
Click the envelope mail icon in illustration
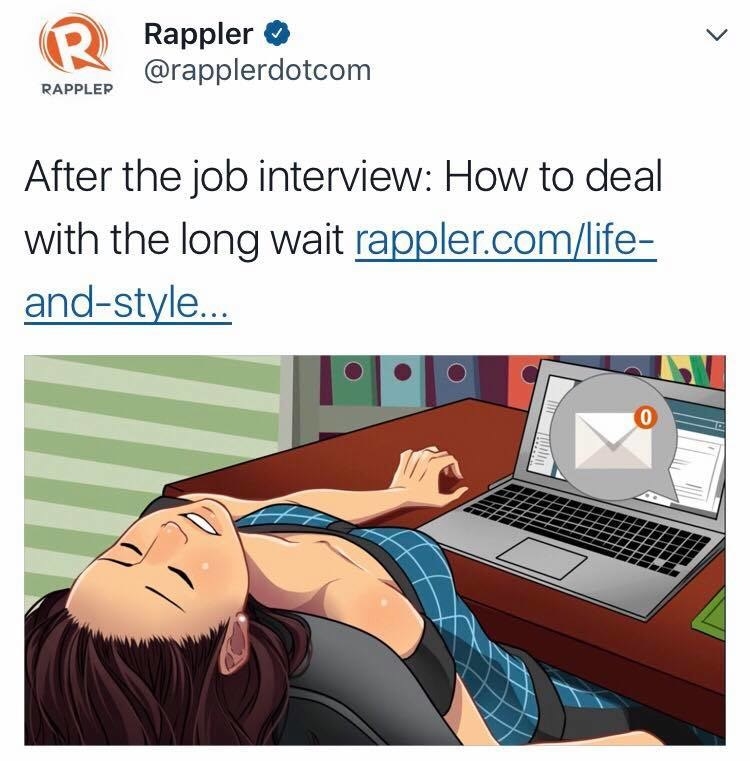[x=613, y=440]
